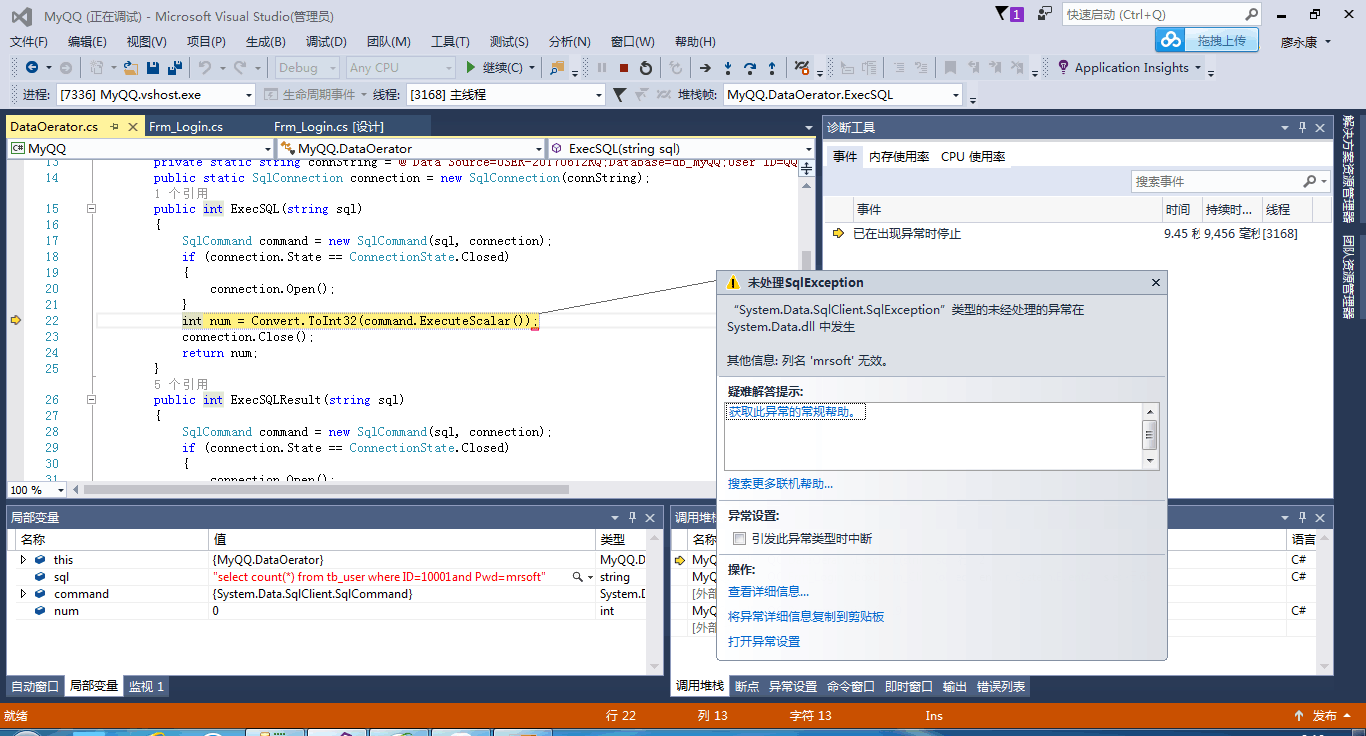The height and width of the screenshot is (736, 1366).
Task: Collapse the ExecSQLResult method outline box
Action: click(92, 400)
